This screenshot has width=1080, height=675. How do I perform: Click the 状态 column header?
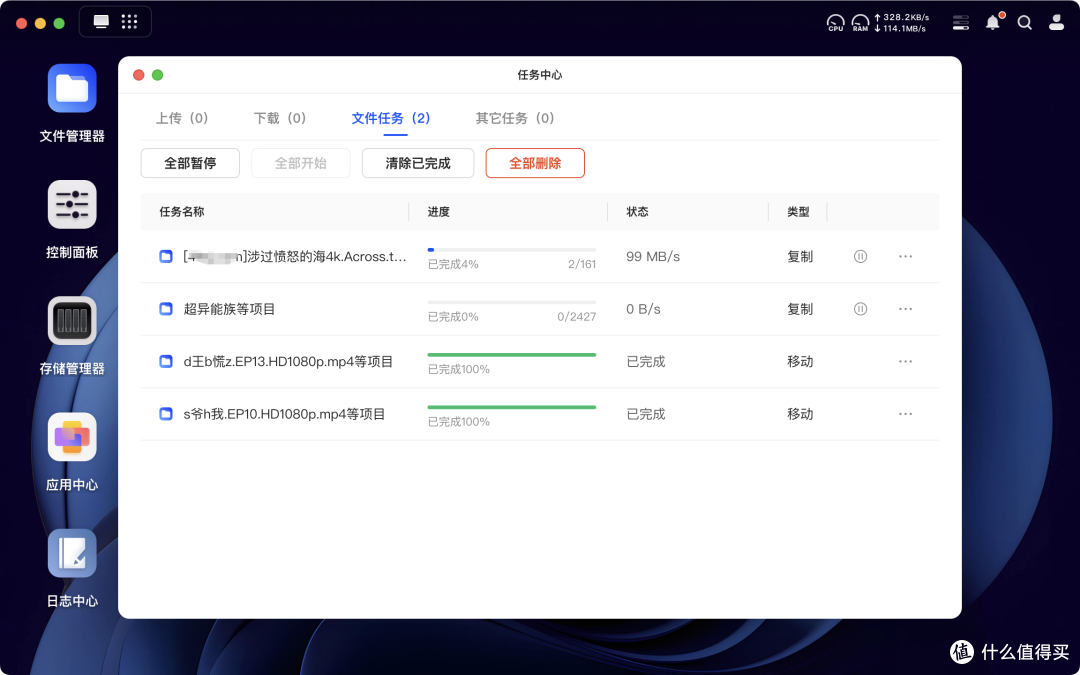[638, 211]
